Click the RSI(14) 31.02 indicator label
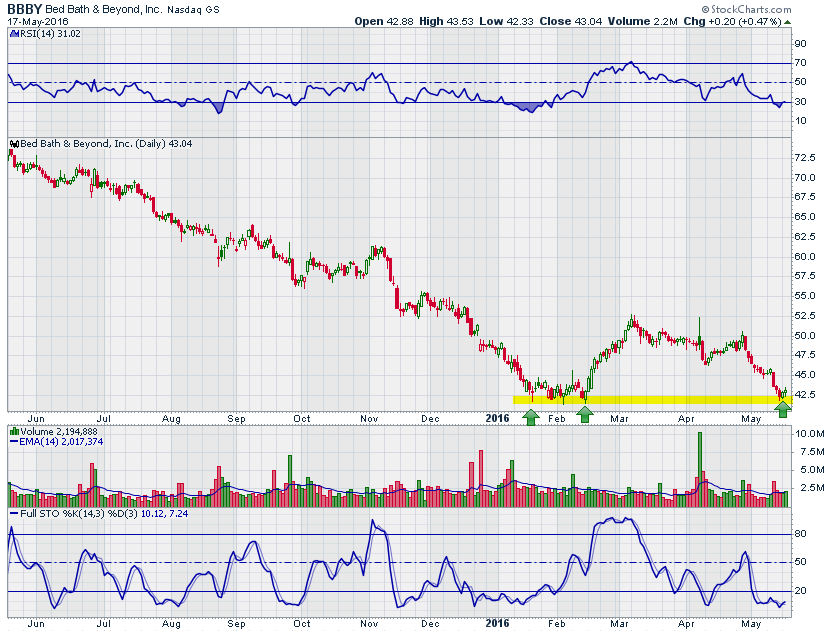Viewport: 834px width, 634px height. 49,34
